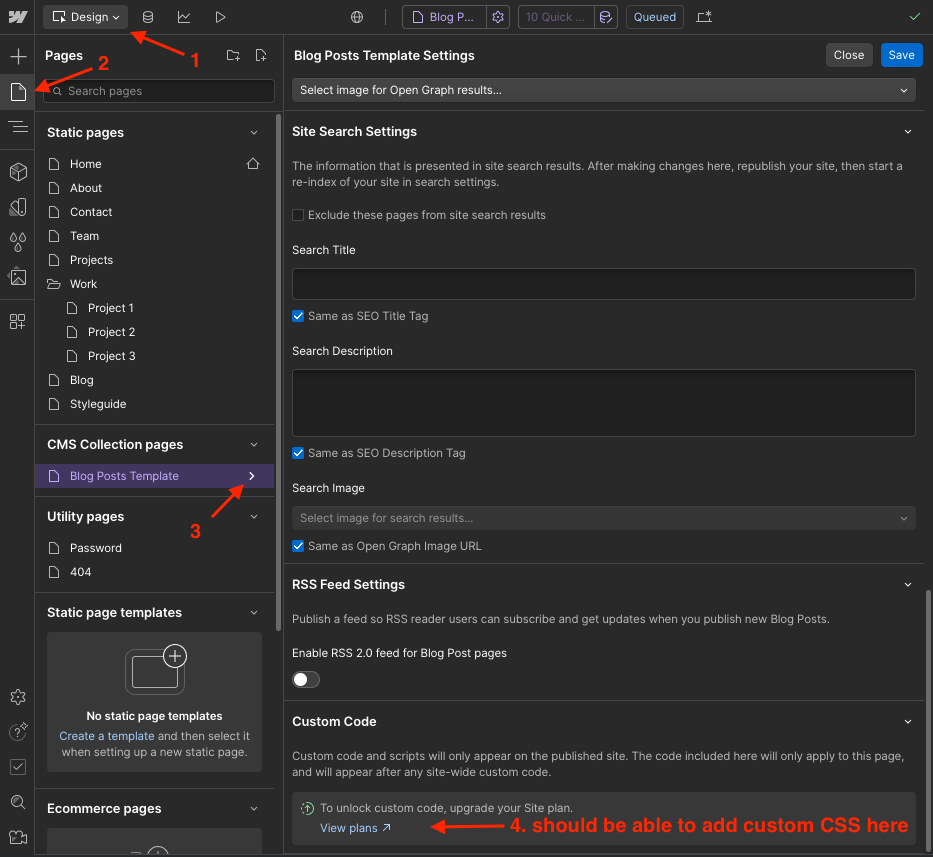Uncheck Same as SEO Title Tag
Viewport: 933px width, 857px height.
[297, 315]
